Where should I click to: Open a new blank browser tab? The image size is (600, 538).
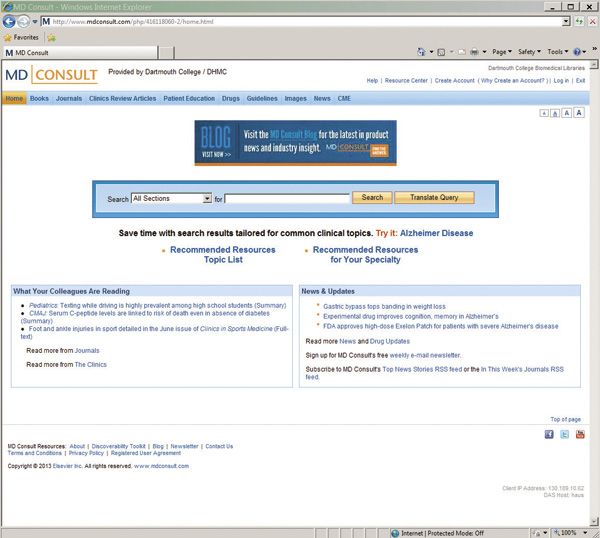166,53
